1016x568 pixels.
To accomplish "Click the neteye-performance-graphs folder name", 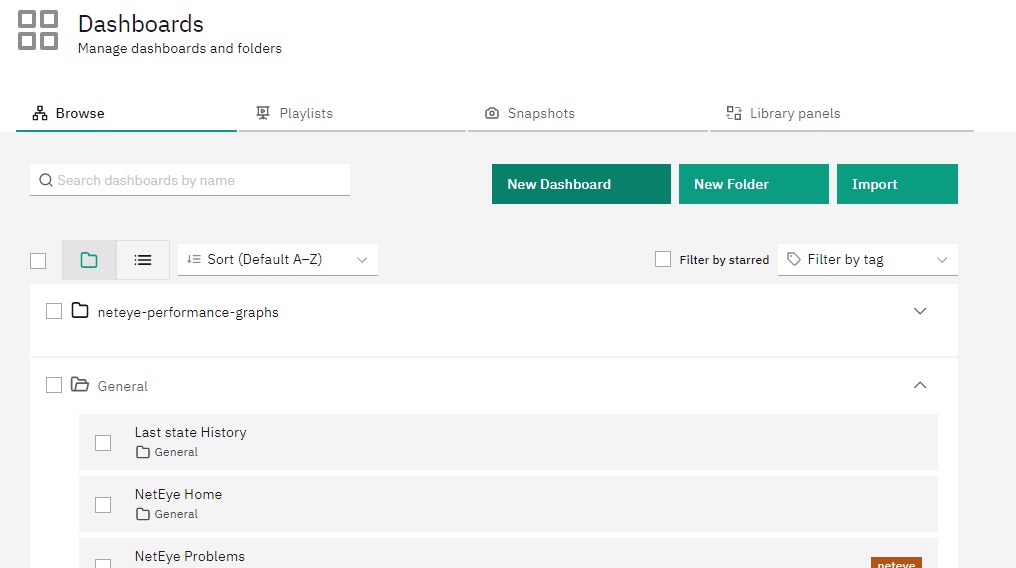I will 188,312.
